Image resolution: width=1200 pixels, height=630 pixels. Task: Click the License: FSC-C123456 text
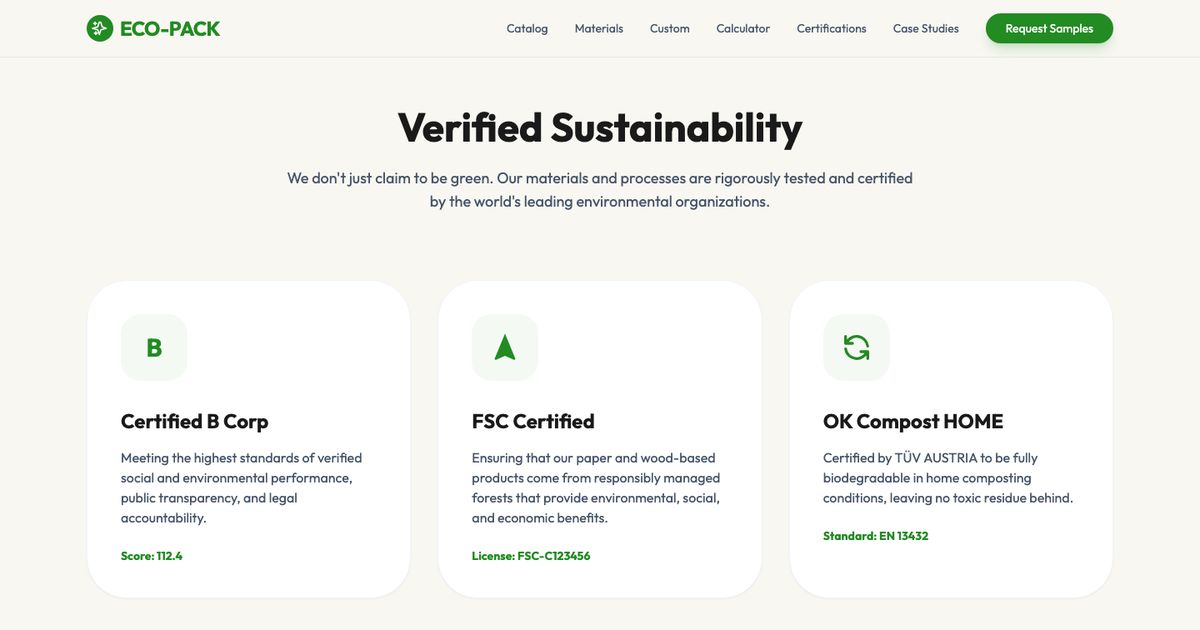click(531, 556)
